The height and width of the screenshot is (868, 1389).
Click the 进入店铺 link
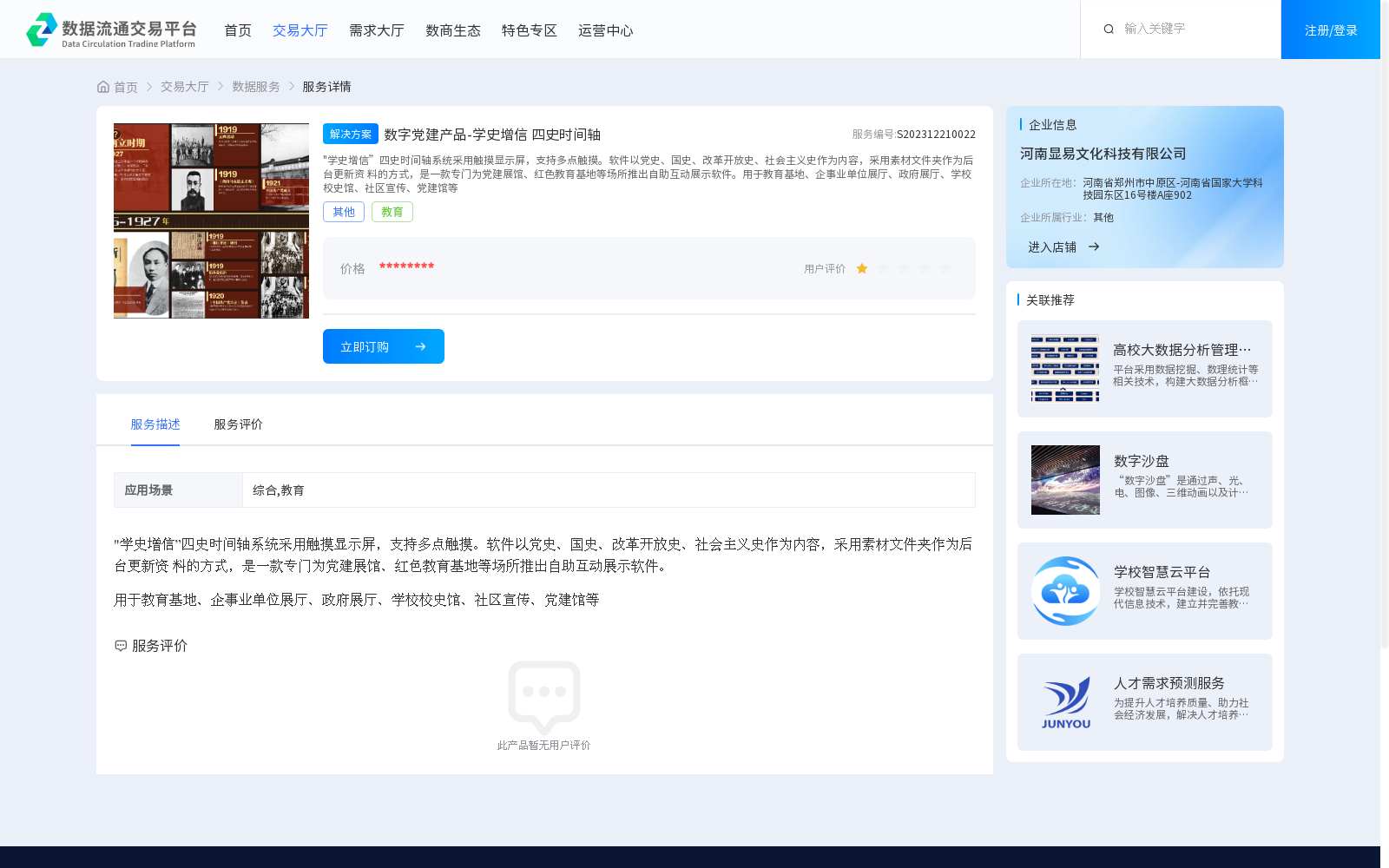tap(1052, 247)
